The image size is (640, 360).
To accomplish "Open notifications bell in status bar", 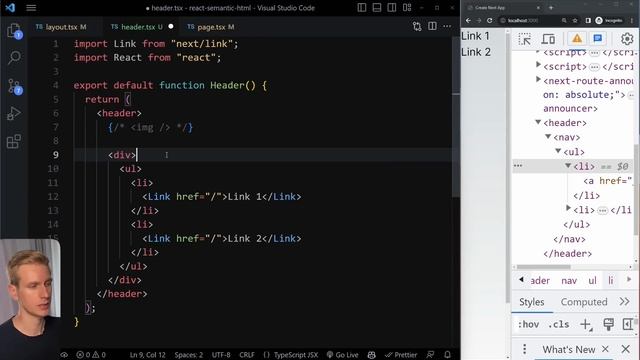I will 448,355.
